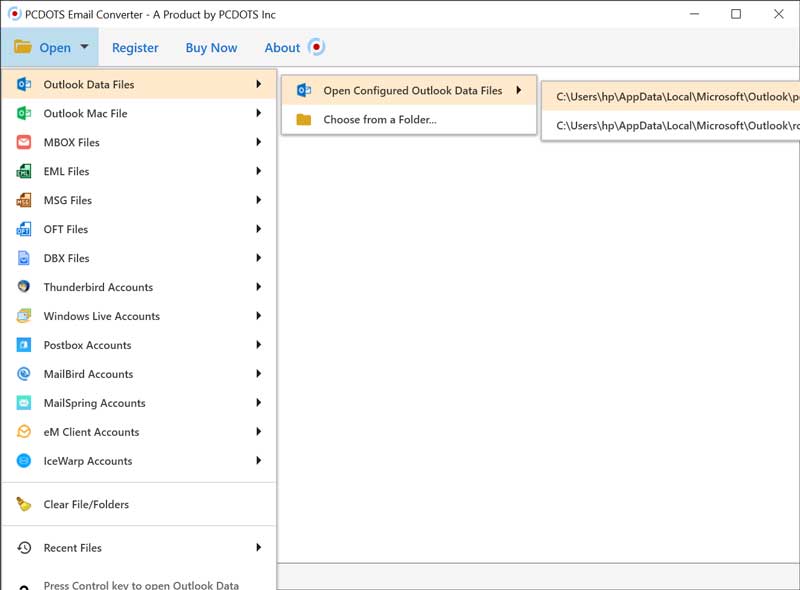Expand the EML Files submenu arrow
Viewport: 800px width, 590px height.
click(259, 170)
